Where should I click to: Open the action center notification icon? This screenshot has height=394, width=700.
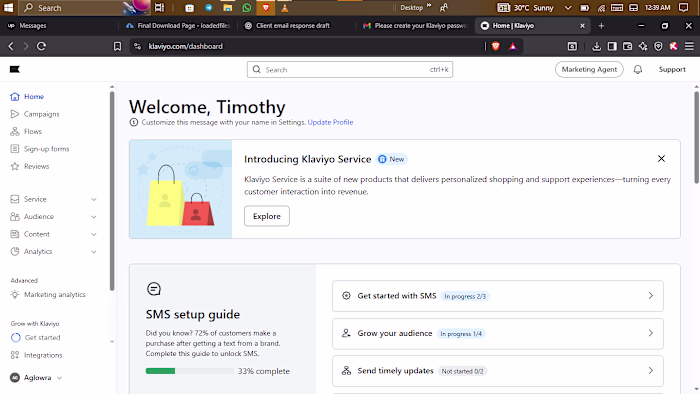(x=683, y=8)
